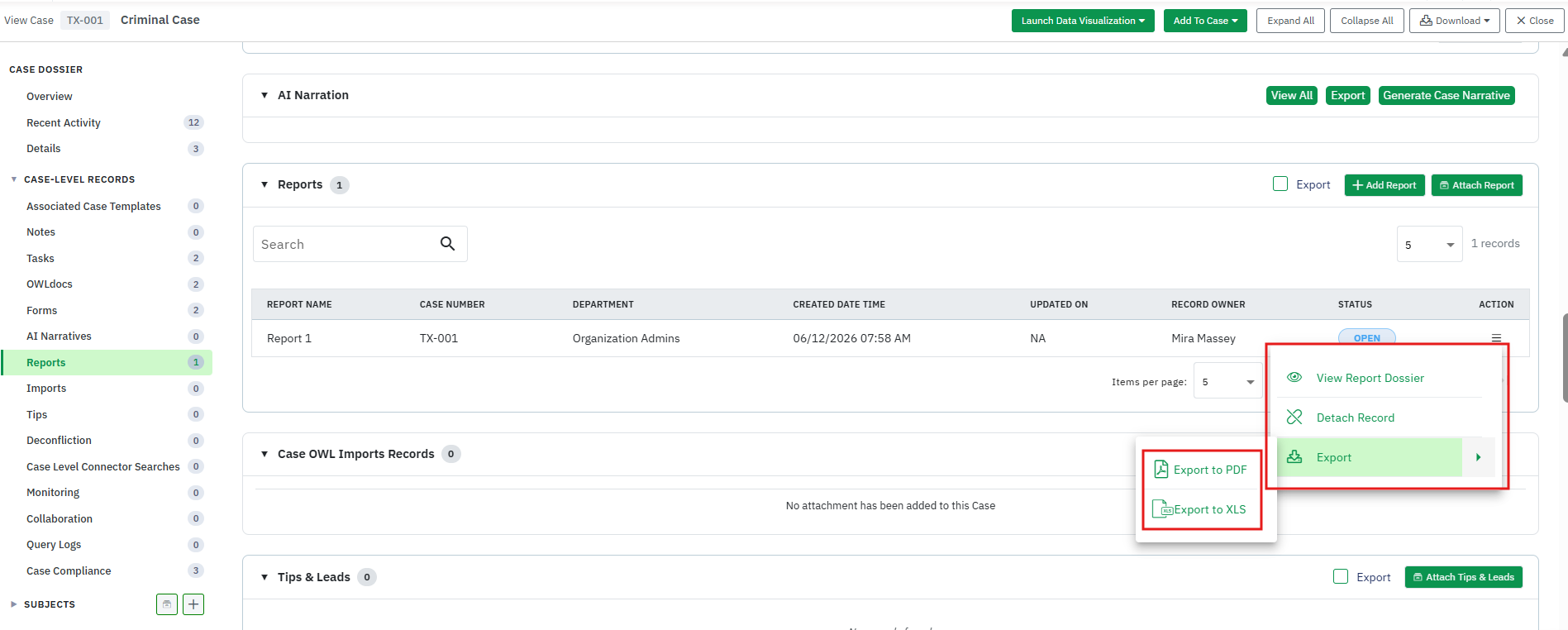Click View All in AI Narration
The width and height of the screenshot is (1568, 630).
(1292, 95)
